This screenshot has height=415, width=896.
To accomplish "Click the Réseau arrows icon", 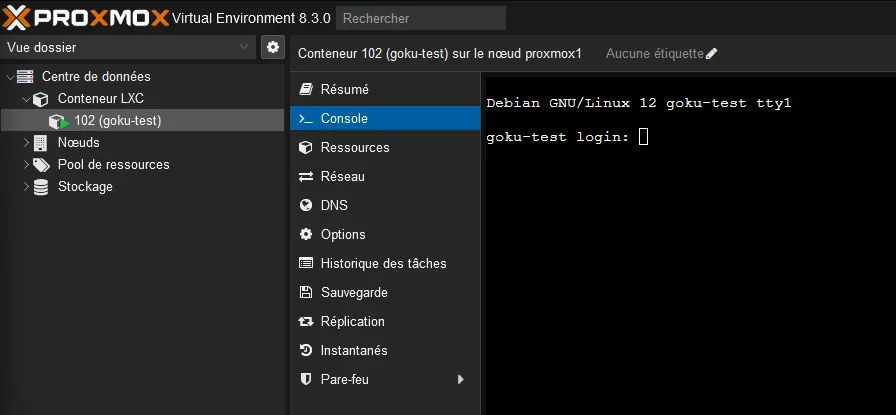I will click(x=306, y=176).
